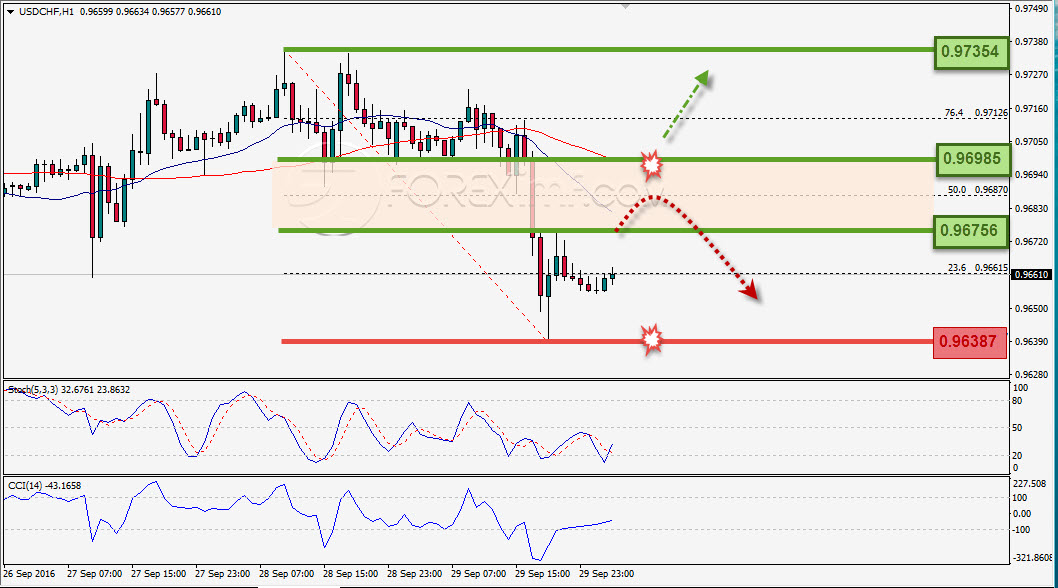Click the 29 Sep 15:00 time label
Image resolution: width=1058 pixels, height=588 pixels.
coord(542,574)
